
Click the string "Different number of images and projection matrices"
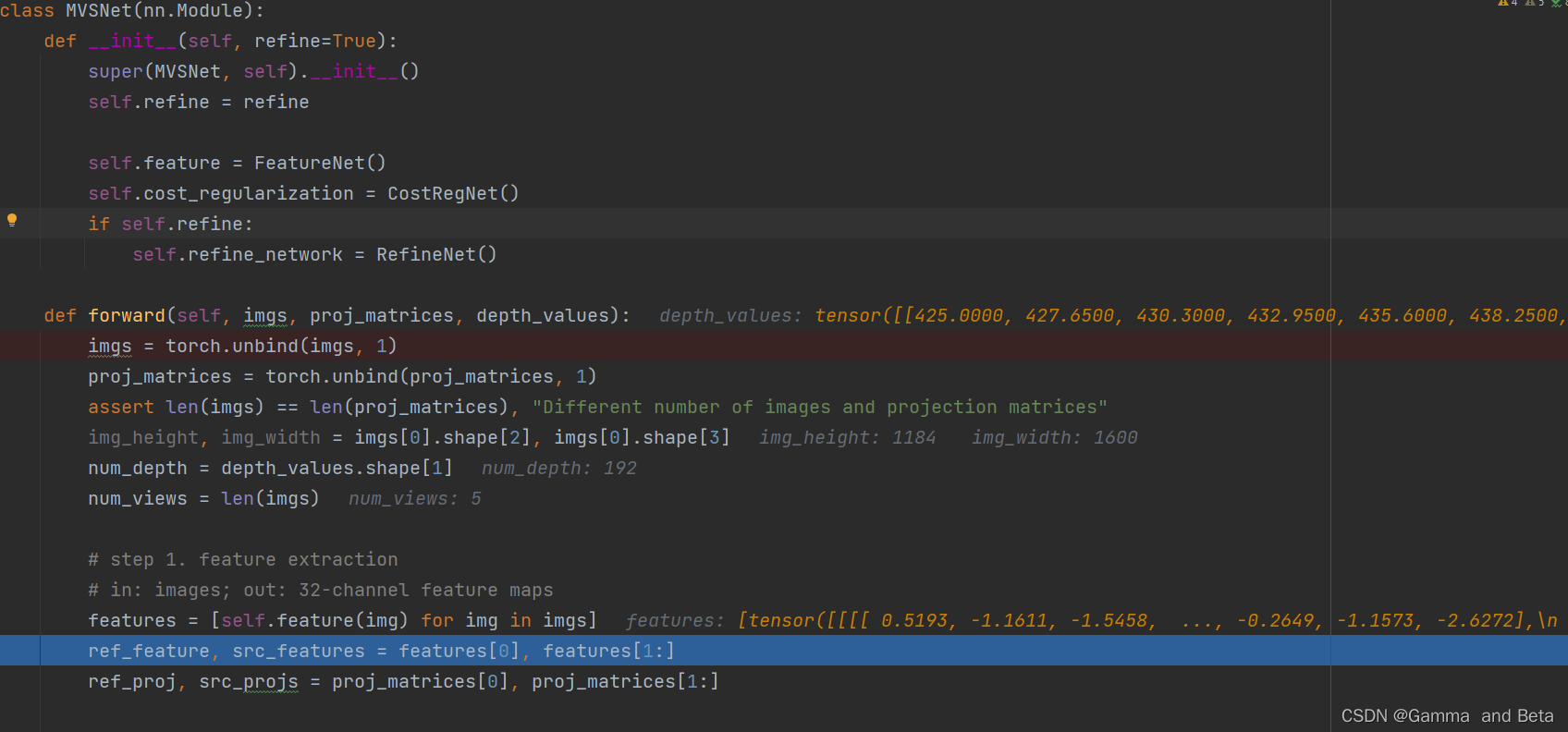click(x=820, y=407)
